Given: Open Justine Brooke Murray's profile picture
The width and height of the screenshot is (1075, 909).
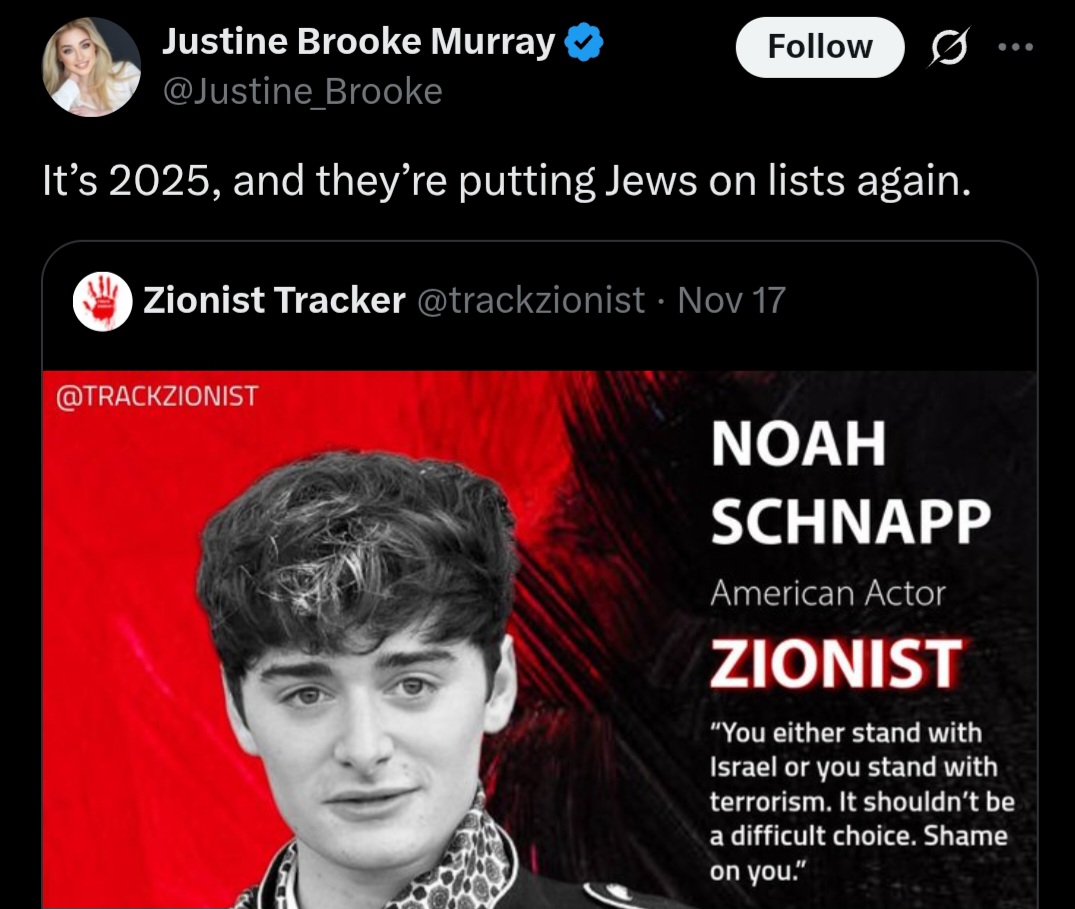Looking at the screenshot, I should click(91, 67).
